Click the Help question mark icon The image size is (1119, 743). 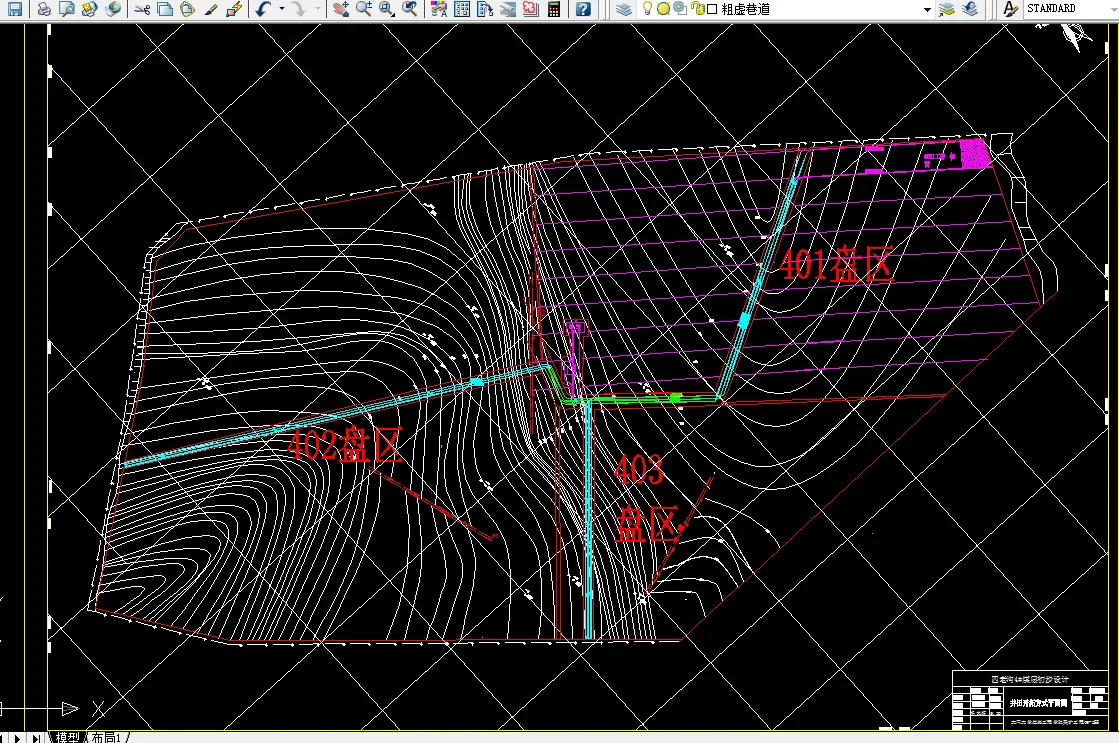tap(583, 9)
